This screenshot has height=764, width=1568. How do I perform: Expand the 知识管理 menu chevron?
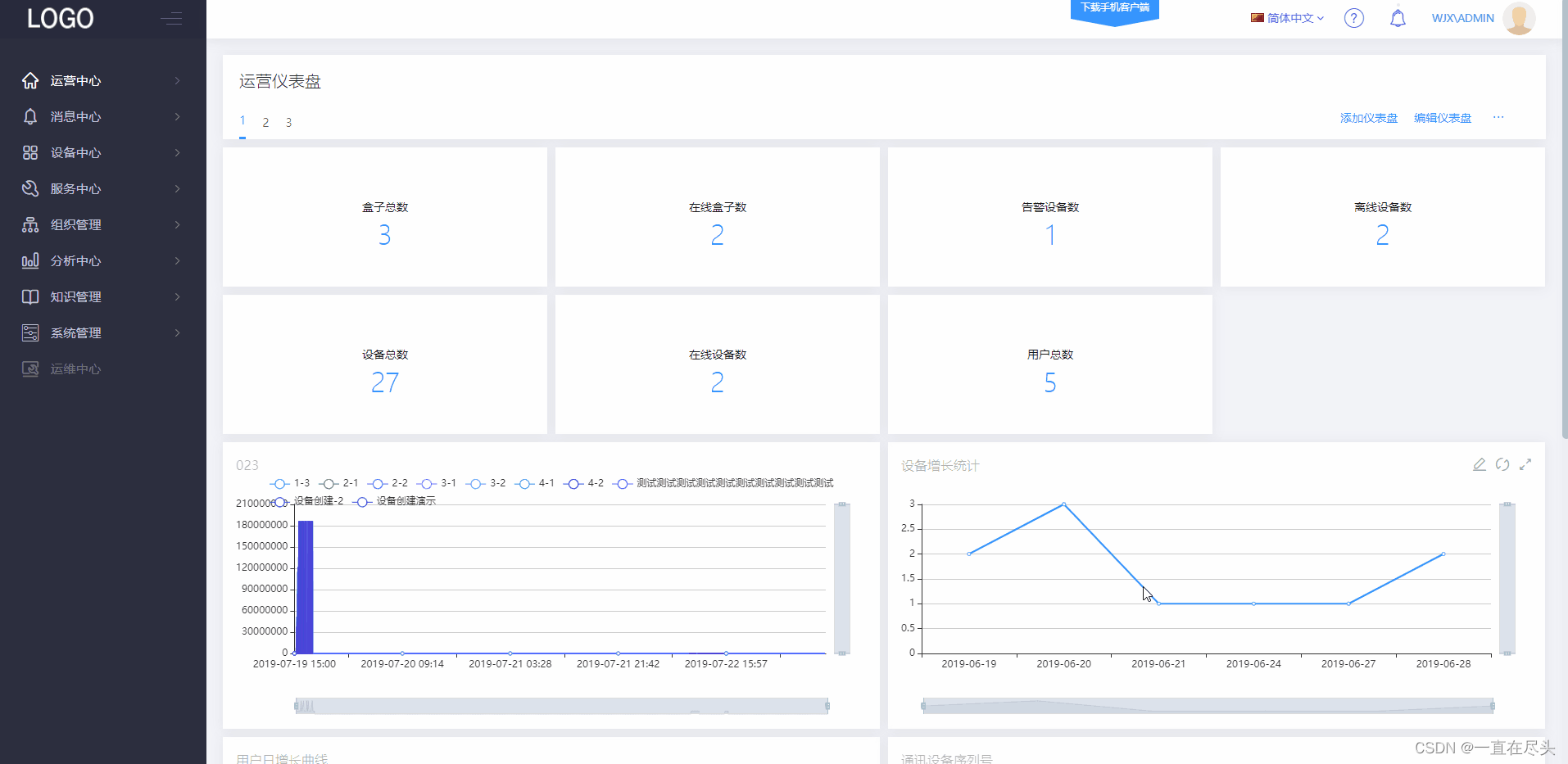178,296
